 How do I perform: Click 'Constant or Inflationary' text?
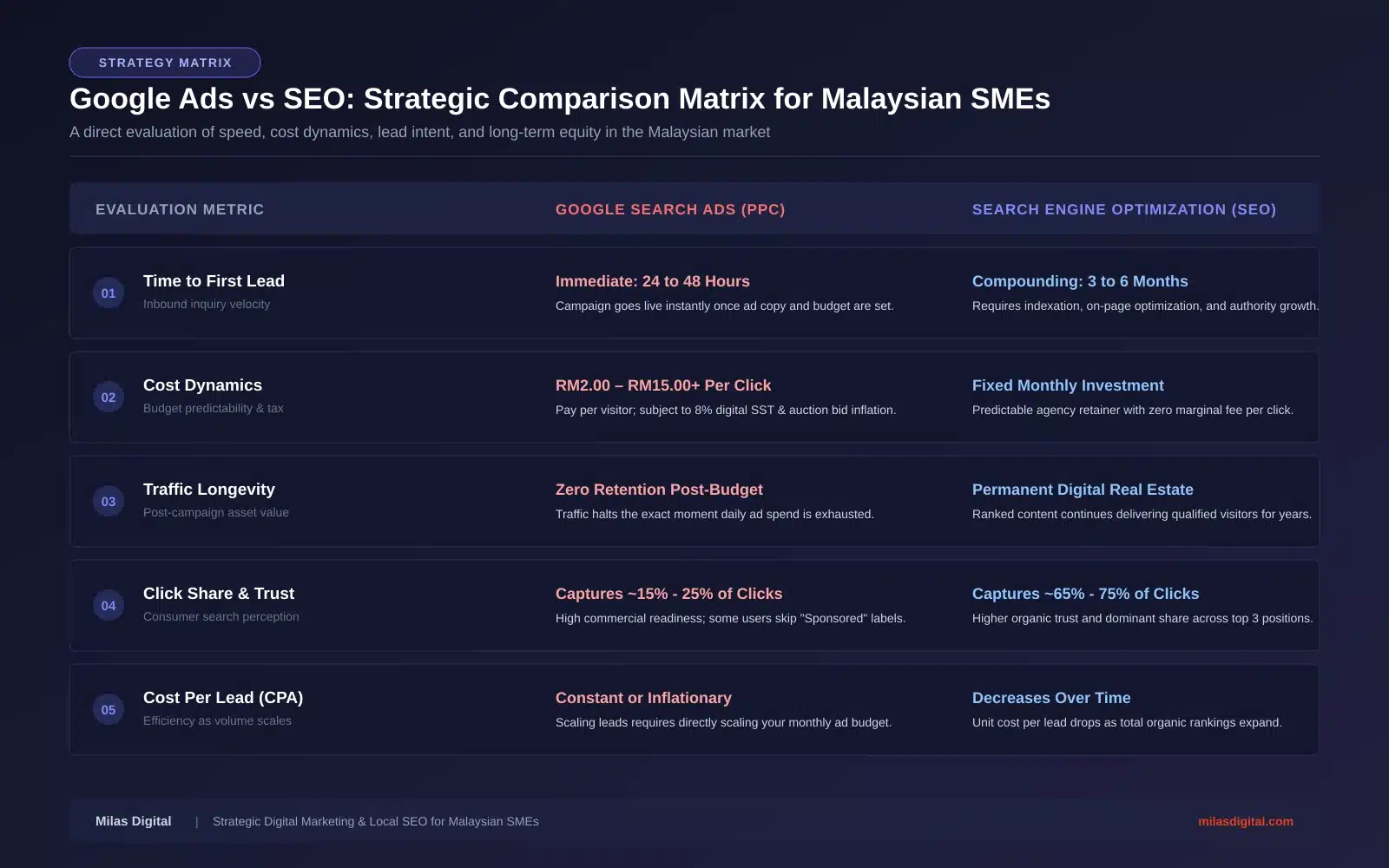(x=643, y=698)
